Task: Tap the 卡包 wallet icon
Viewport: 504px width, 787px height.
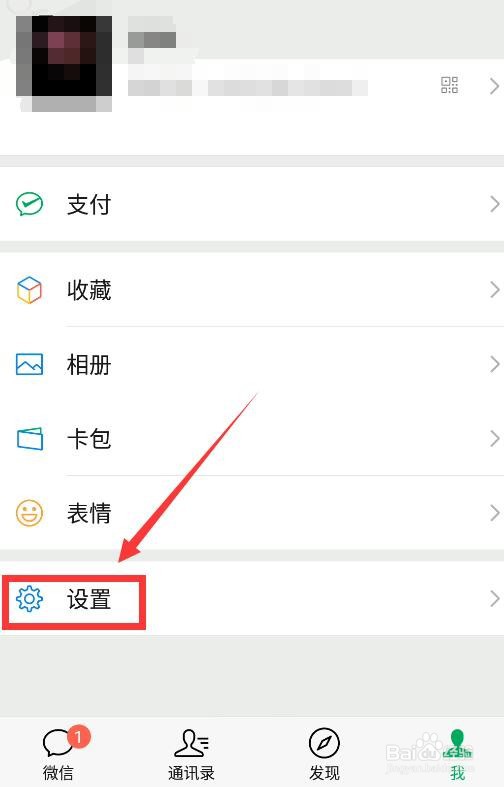Action: pyautogui.click(x=30, y=439)
